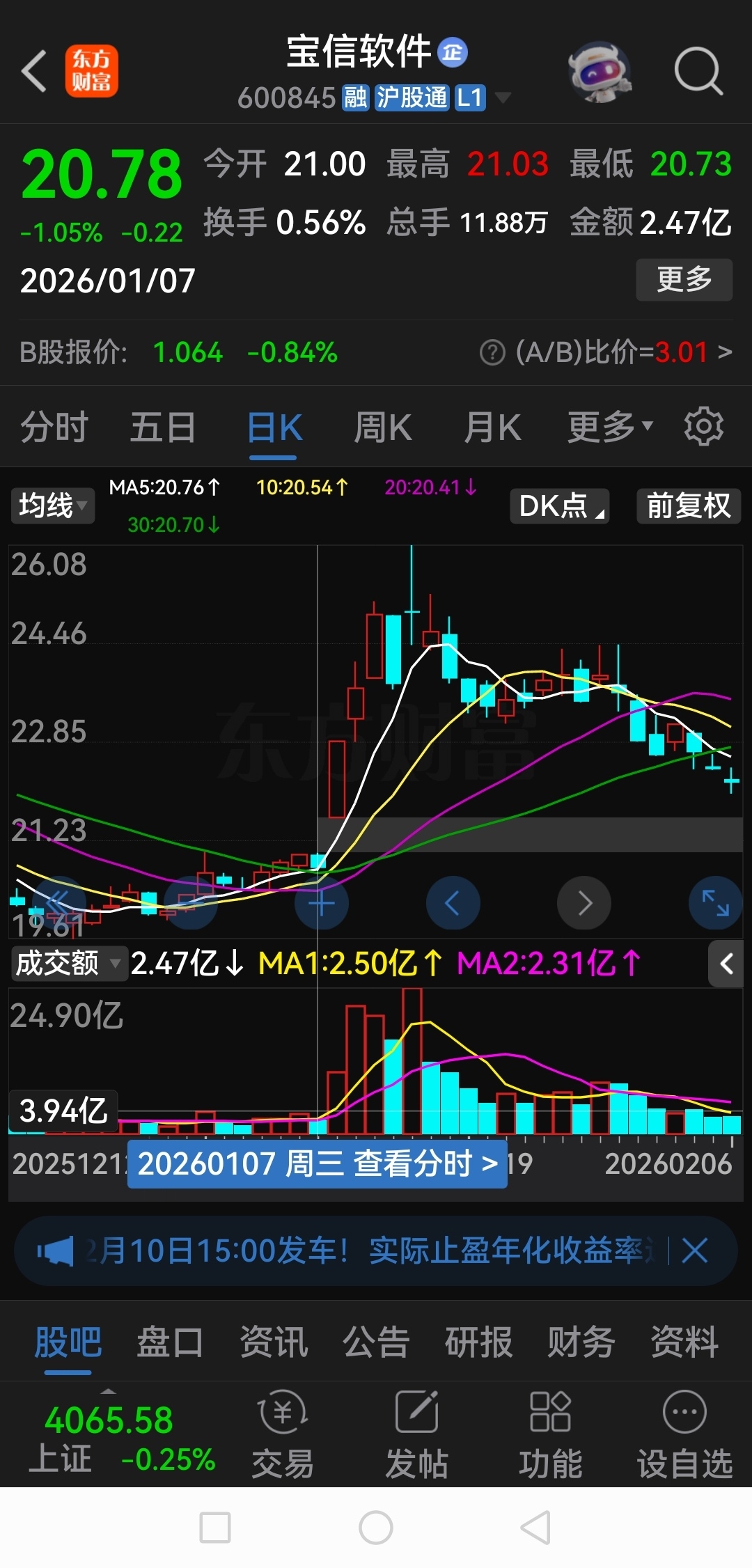Switch to the 研报 tab
The height and width of the screenshot is (1568, 752).
pyautogui.click(x=479, y=1342)
